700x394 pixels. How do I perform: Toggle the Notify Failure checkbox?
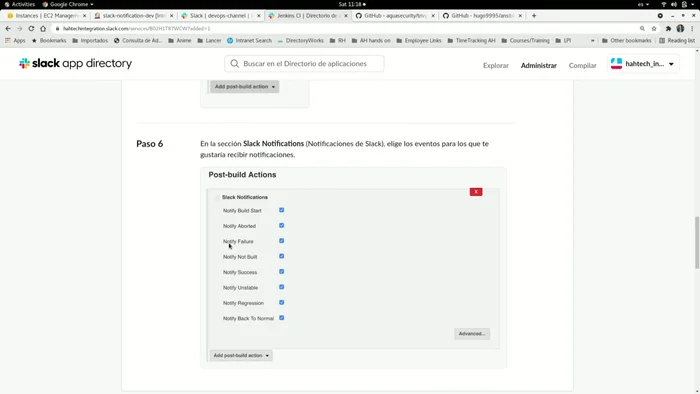(281, 241)
